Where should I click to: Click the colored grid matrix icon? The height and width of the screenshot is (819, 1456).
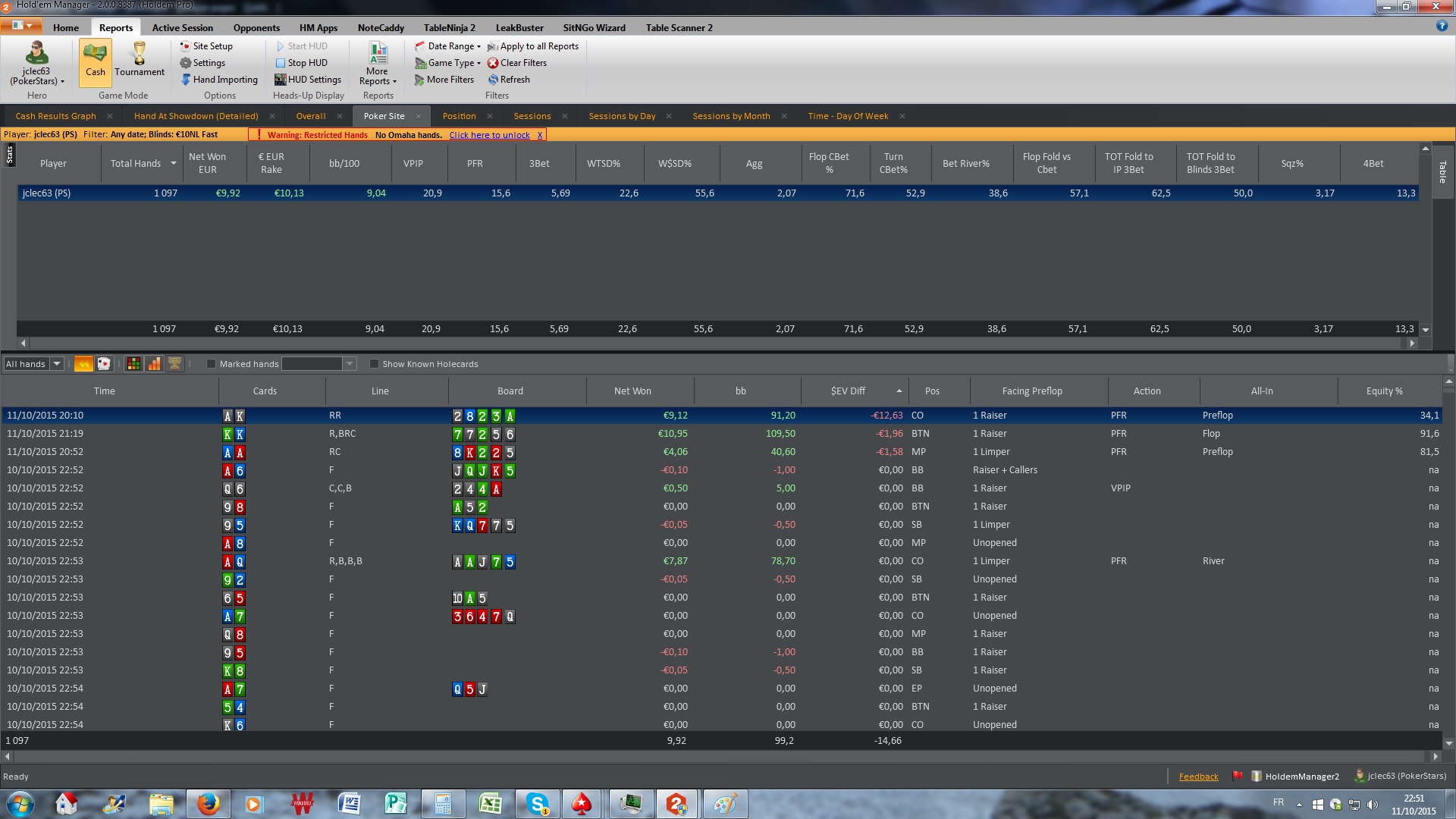pyautogui.click(x=133, y=364)
